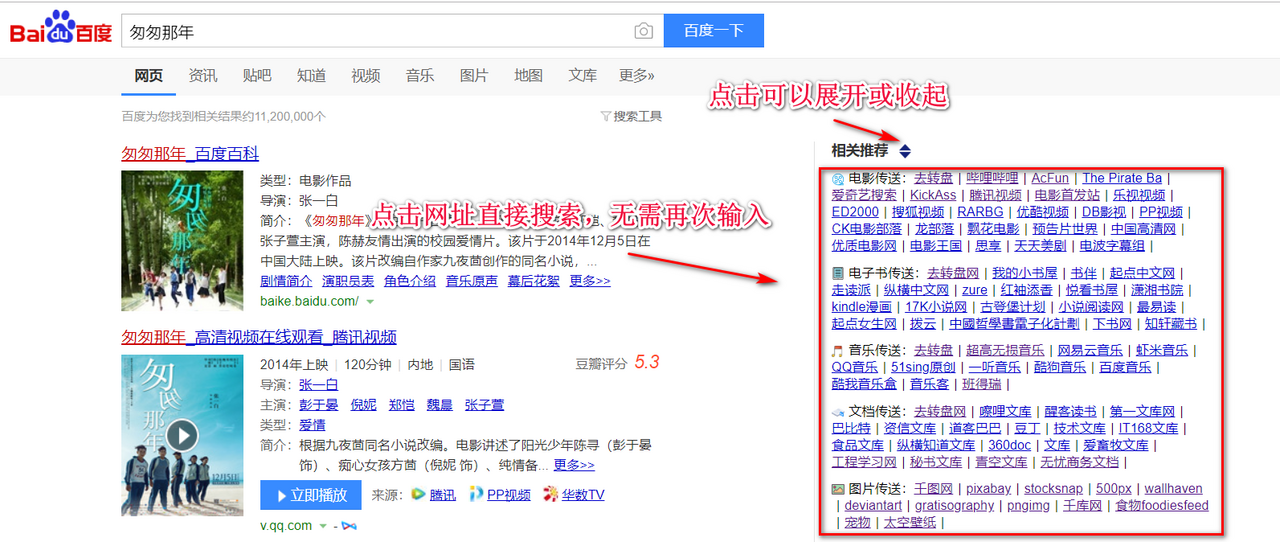Open the 演职员表 sublink

coord(348,282)
